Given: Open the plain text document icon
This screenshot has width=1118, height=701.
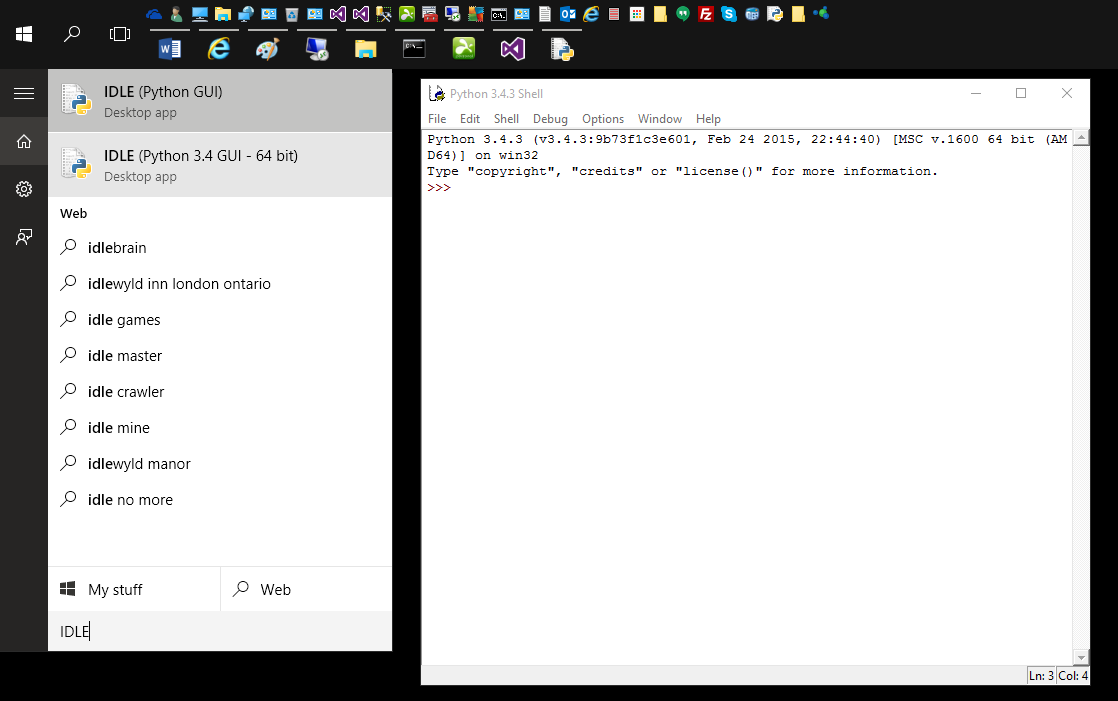Looking at the screenshot, I should pyautogui.click(x=545, y=14).
